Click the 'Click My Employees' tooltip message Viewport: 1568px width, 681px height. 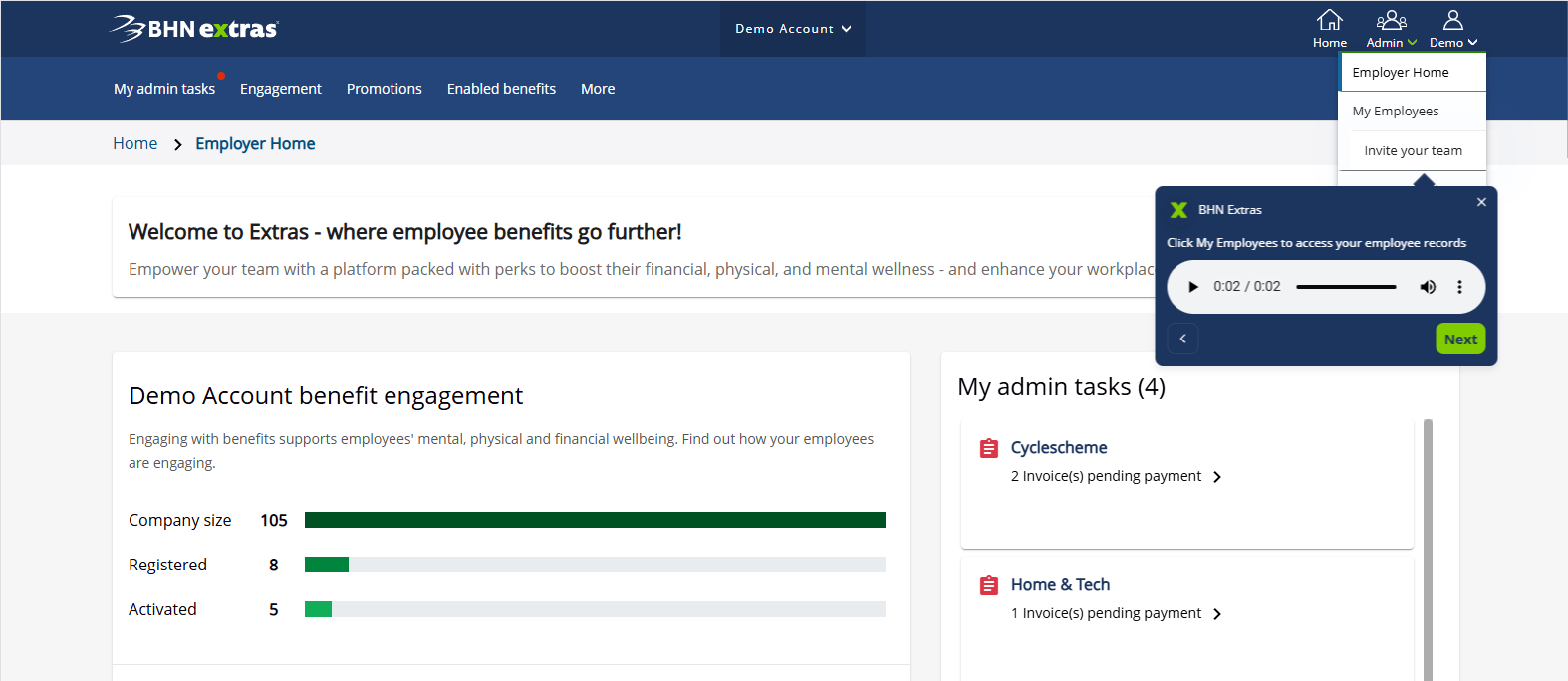coord(1316,243)
